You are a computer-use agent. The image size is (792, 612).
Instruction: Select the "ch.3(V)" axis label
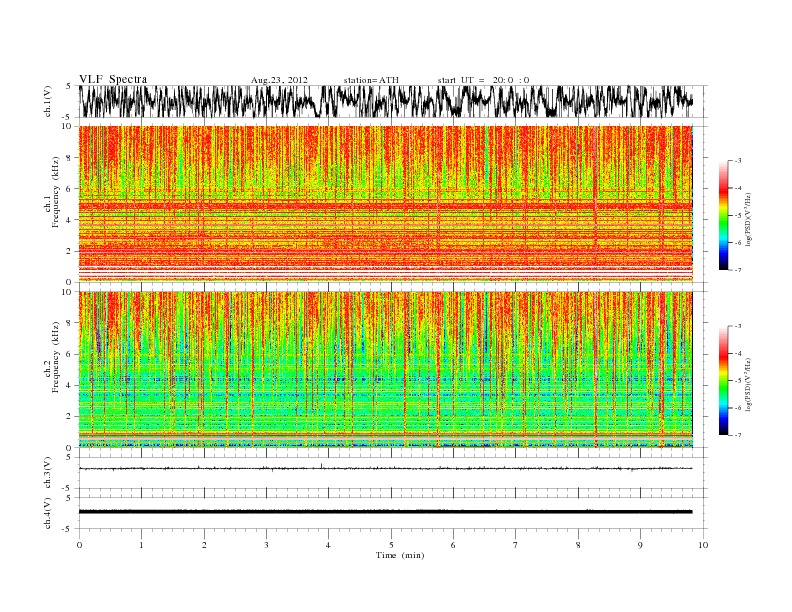[x=48, y=473]
